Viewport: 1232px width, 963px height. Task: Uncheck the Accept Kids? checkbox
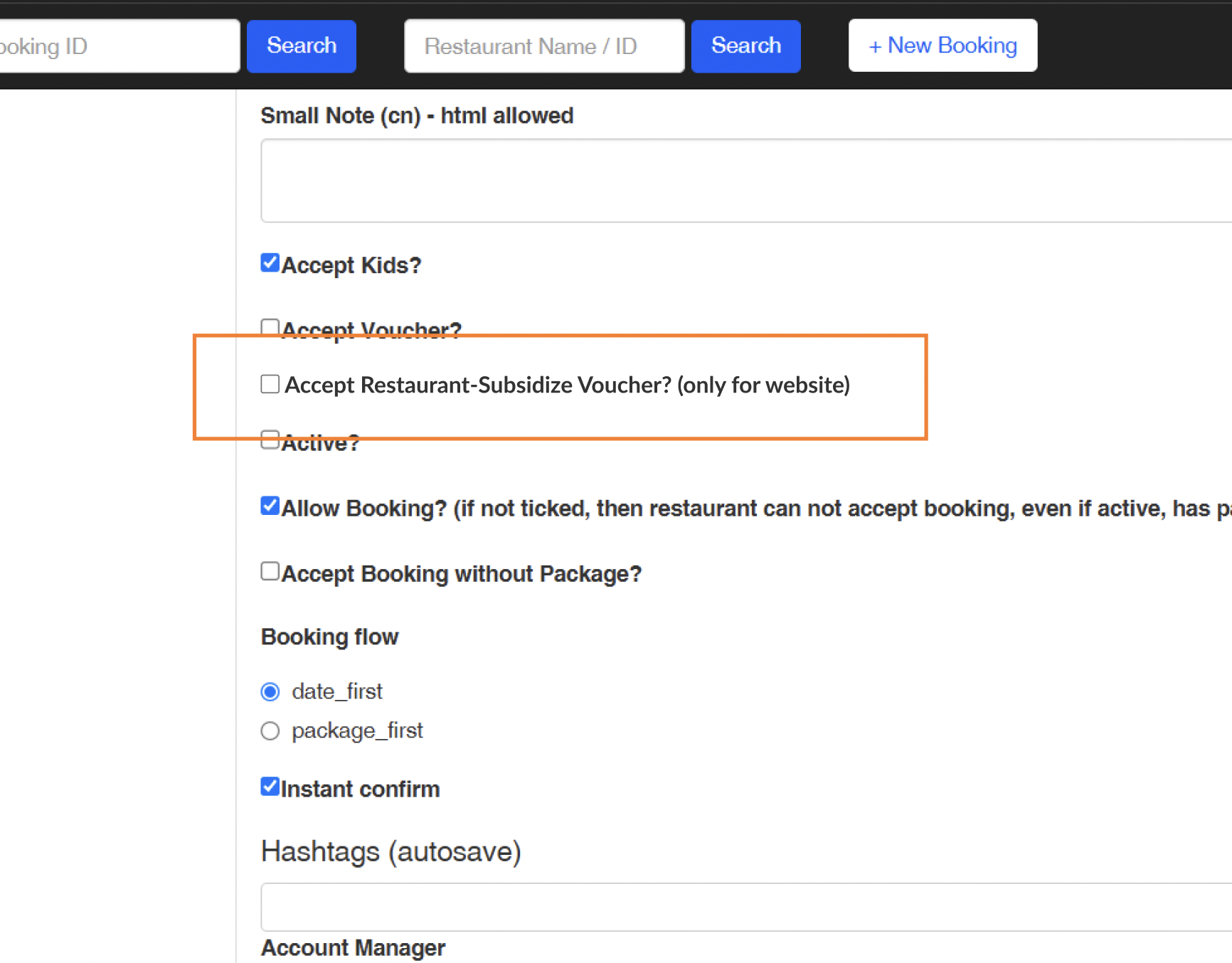[270, 263]
